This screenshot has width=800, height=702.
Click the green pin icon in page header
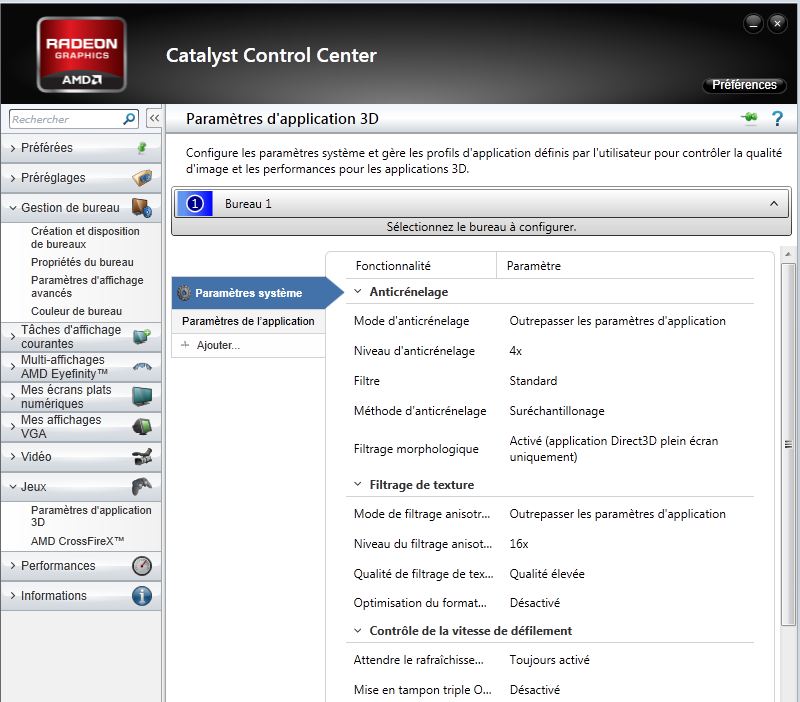749,118
